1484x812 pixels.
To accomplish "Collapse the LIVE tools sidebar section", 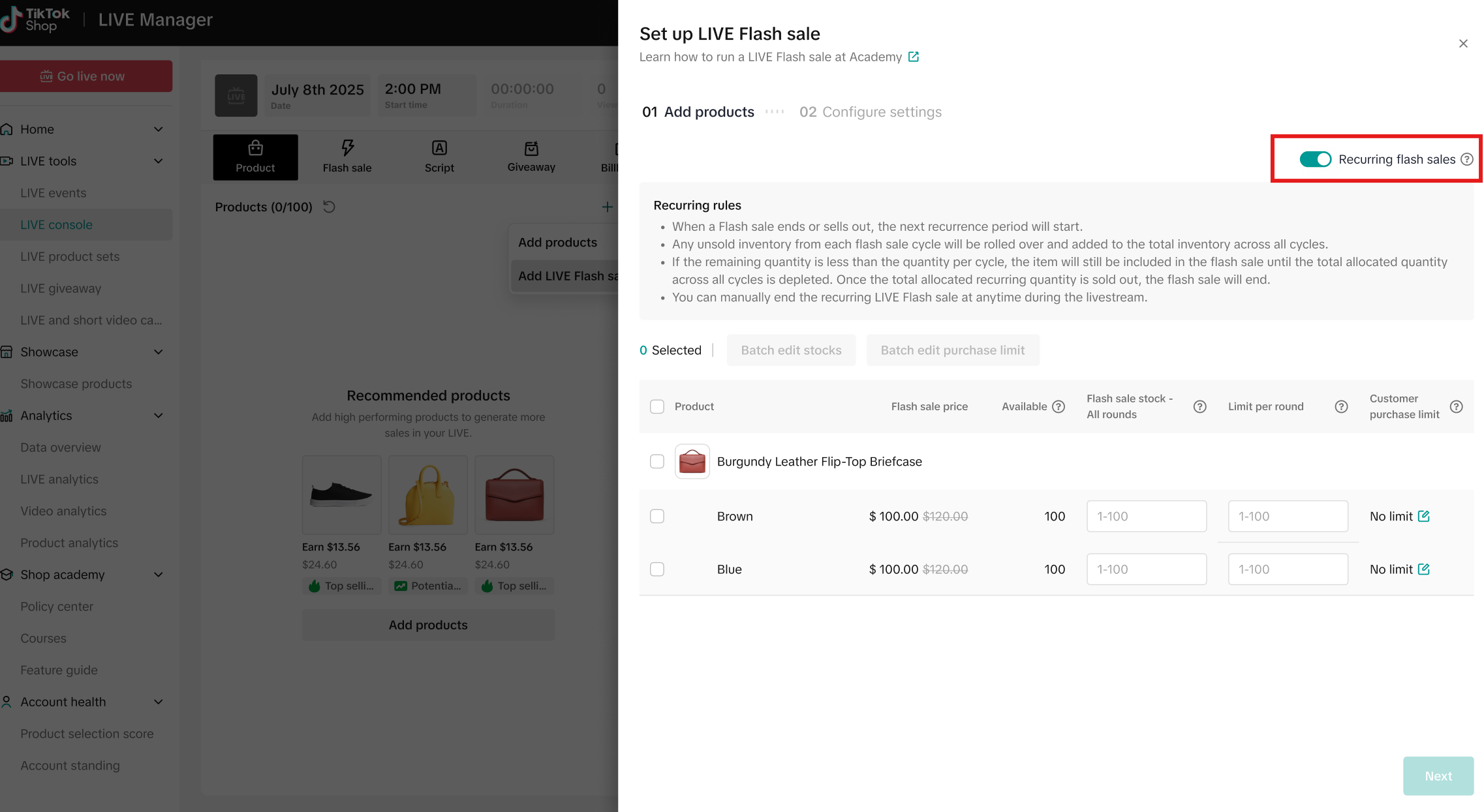I will [158, 161].
